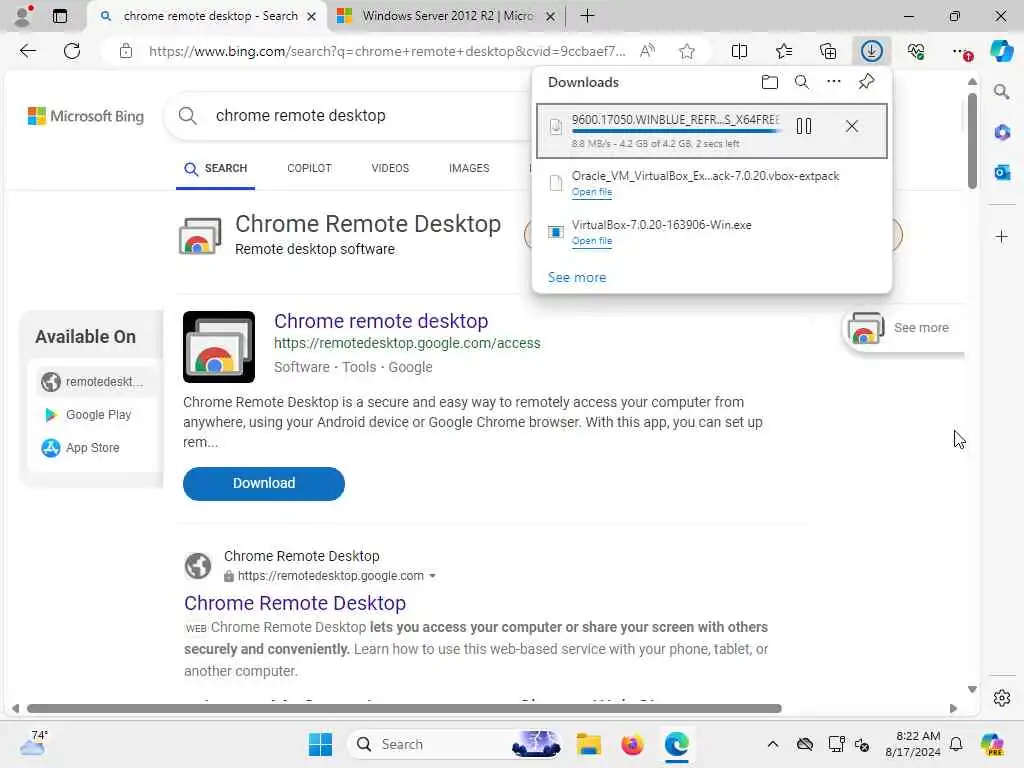1024x768 pixels.
Task: Switch to chrome remote desktop Search tab
Action: click(x=209, y=16)
